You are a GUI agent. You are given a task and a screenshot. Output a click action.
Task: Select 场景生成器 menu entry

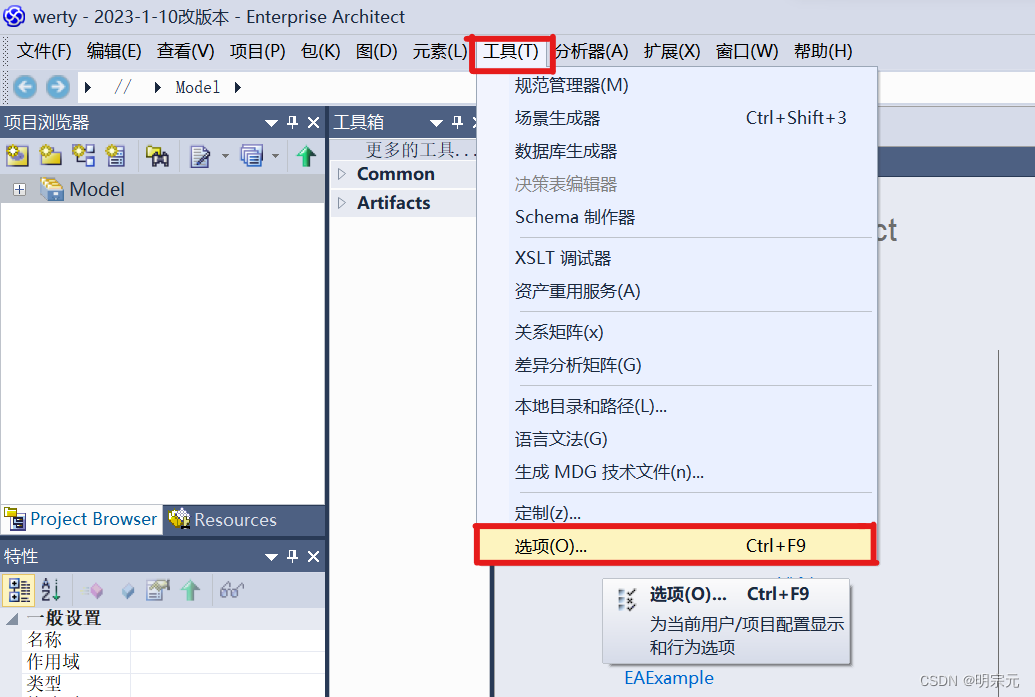677,118
